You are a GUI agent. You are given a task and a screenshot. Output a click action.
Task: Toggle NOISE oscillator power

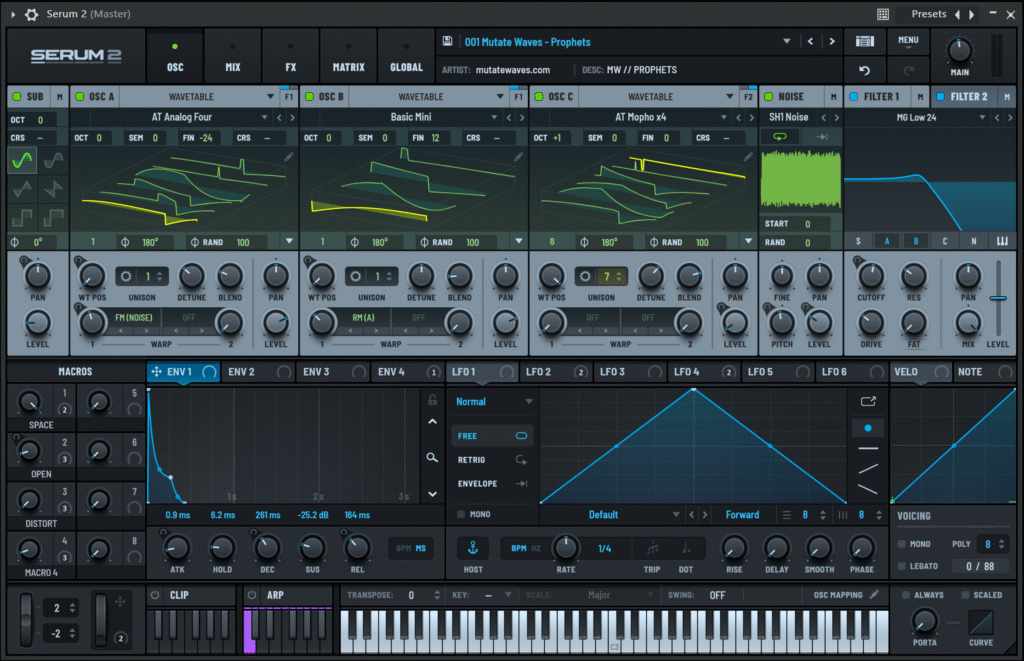click(769, 97)
